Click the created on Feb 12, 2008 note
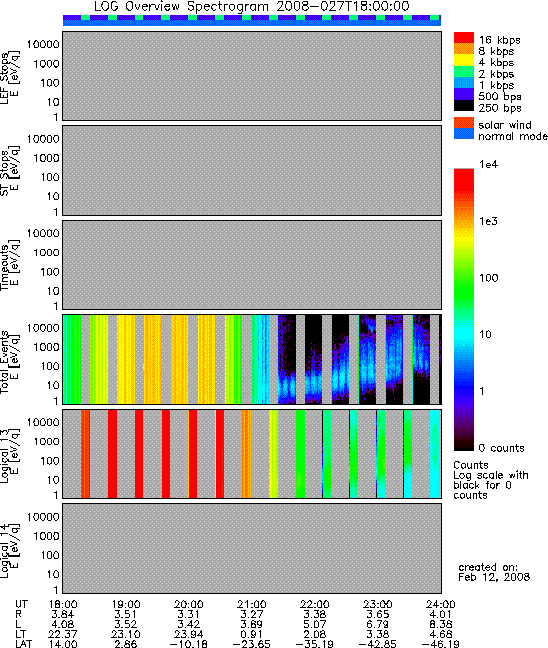This screenshot has height=648, width=548. click(x=494, y=572)
